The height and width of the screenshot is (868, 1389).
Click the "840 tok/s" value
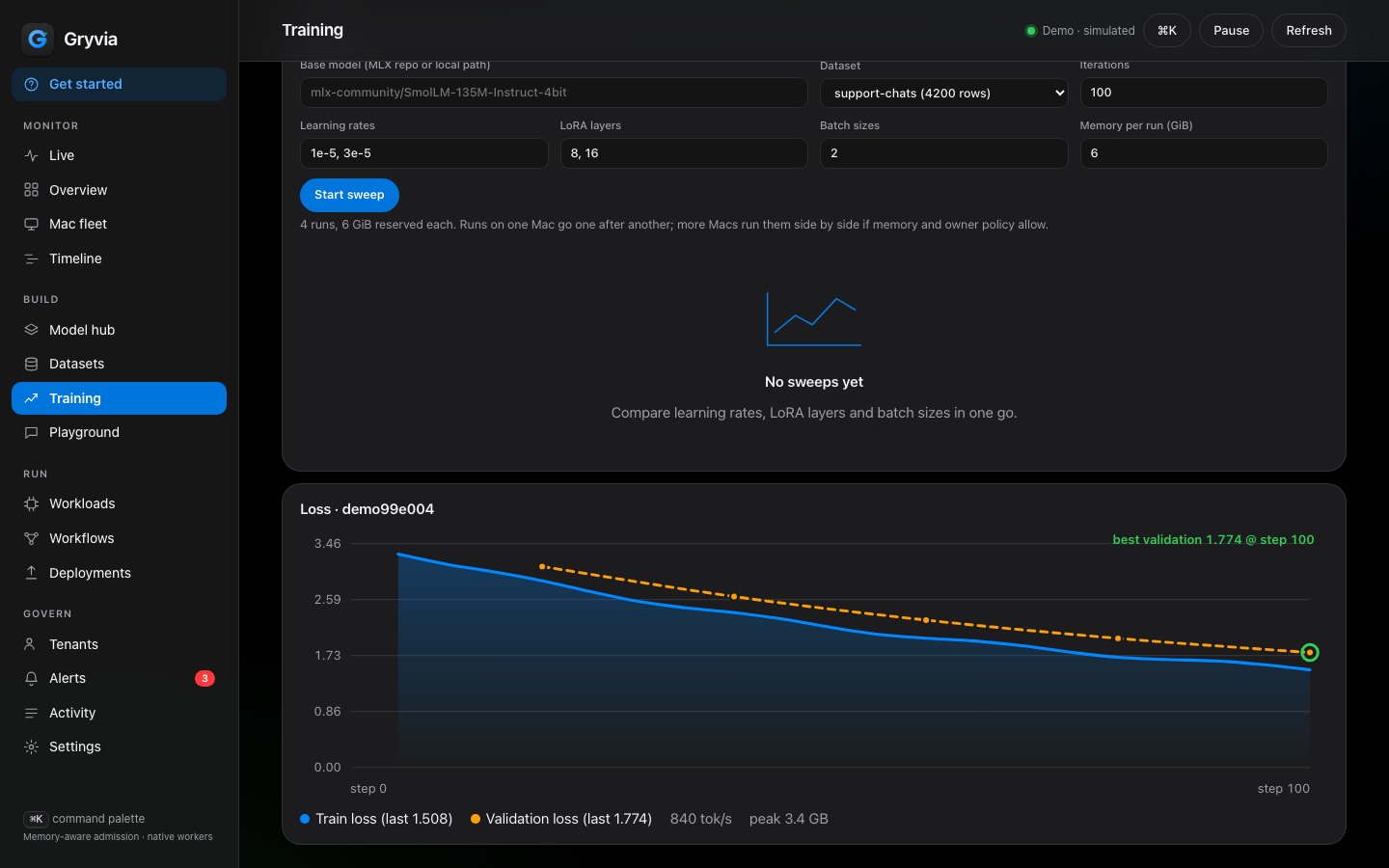click(700, 819)
